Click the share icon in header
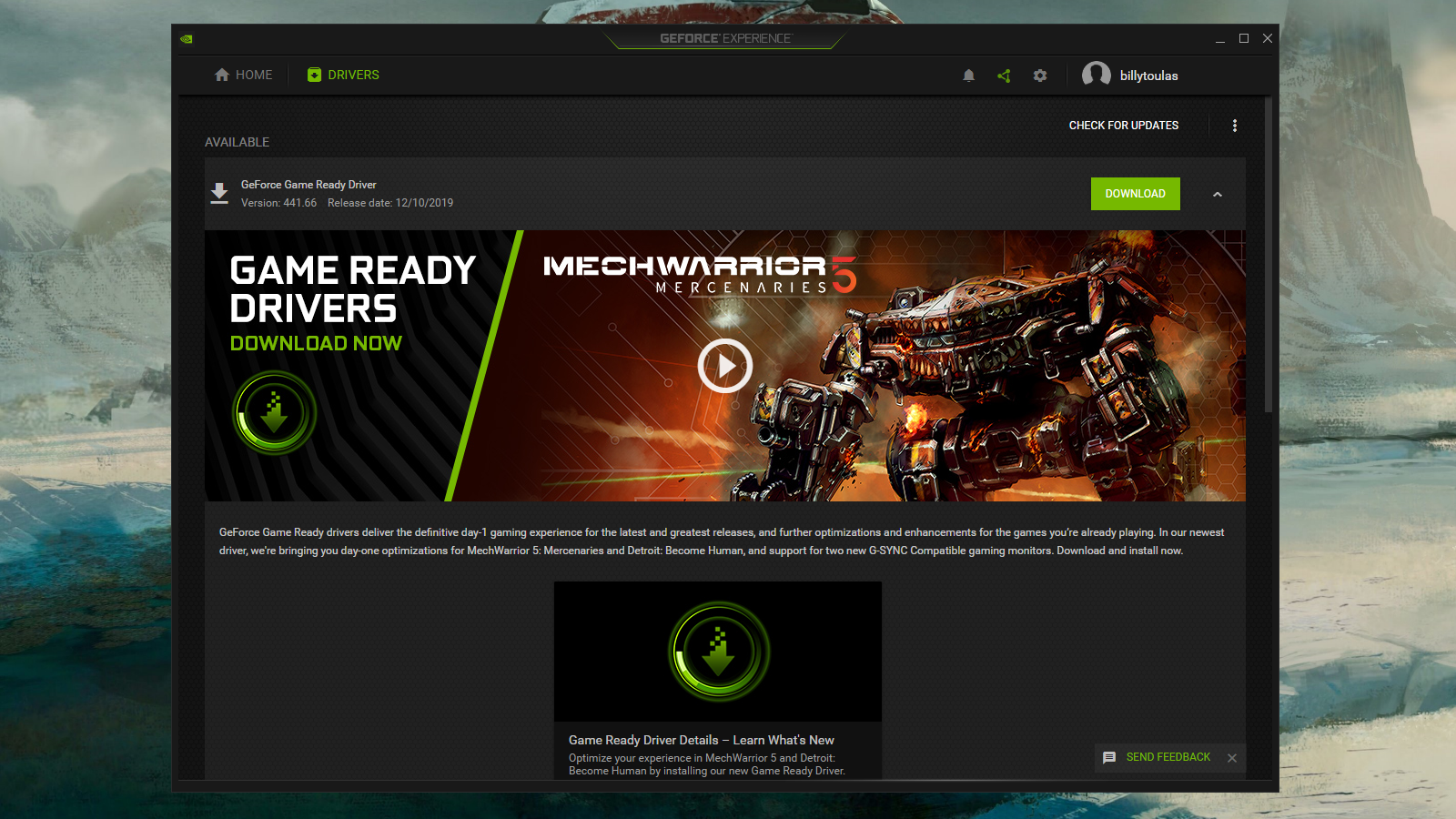Image resolution: width=1456 pixels, height=819 pixels. pyautogui.click(x=1004, y=76)
